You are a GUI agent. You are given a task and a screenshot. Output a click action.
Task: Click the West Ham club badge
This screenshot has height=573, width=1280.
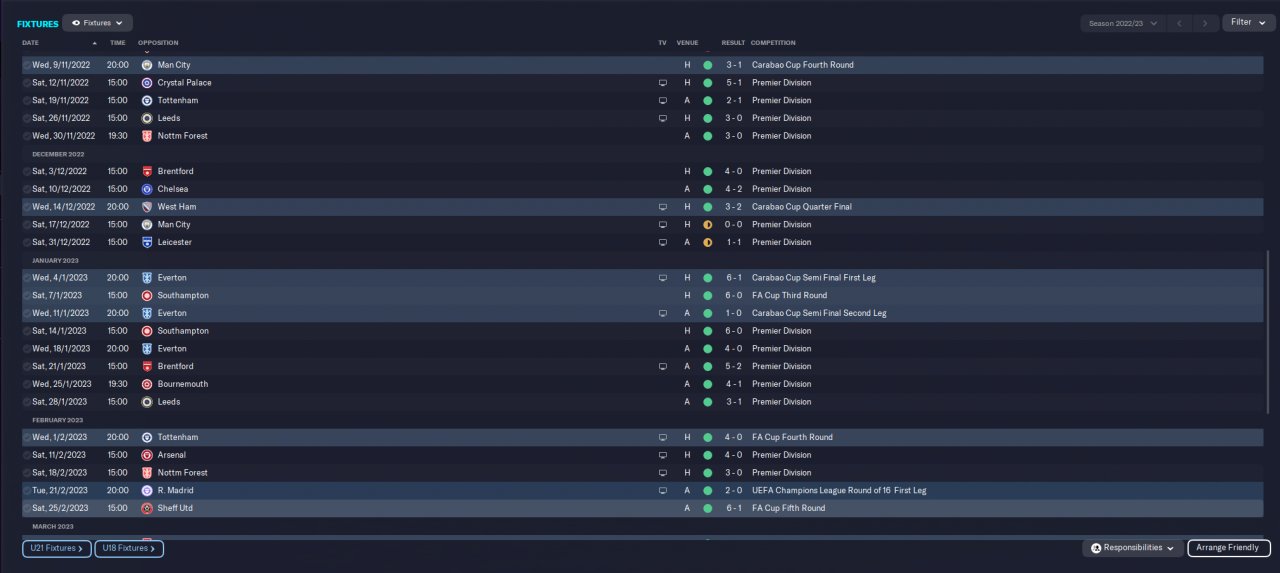point(147,207)
